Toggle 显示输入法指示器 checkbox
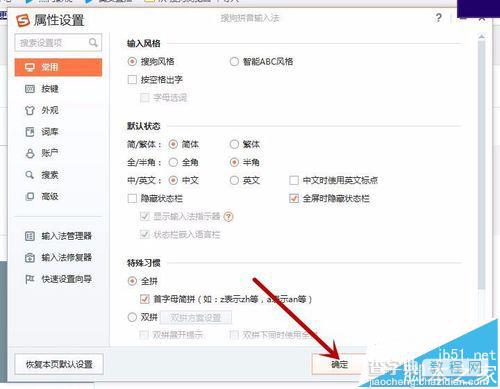 click(145, 216)
